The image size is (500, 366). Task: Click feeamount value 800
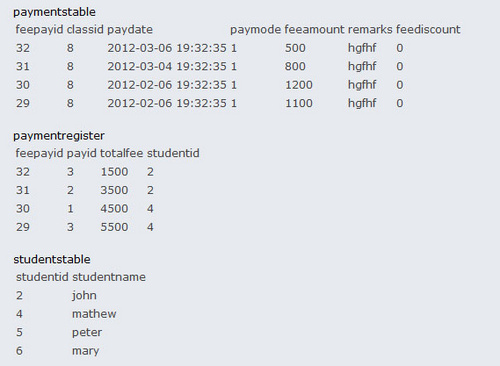295,66
